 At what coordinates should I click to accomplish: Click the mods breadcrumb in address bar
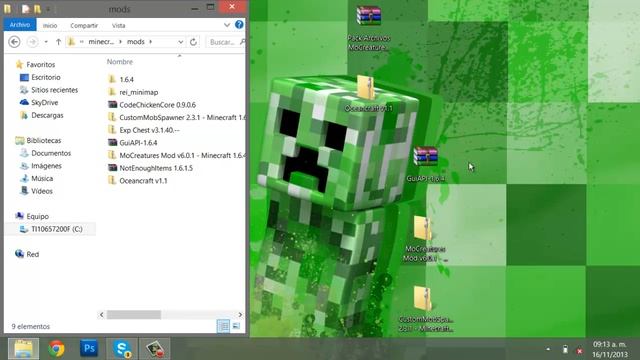tap(136, 42)
